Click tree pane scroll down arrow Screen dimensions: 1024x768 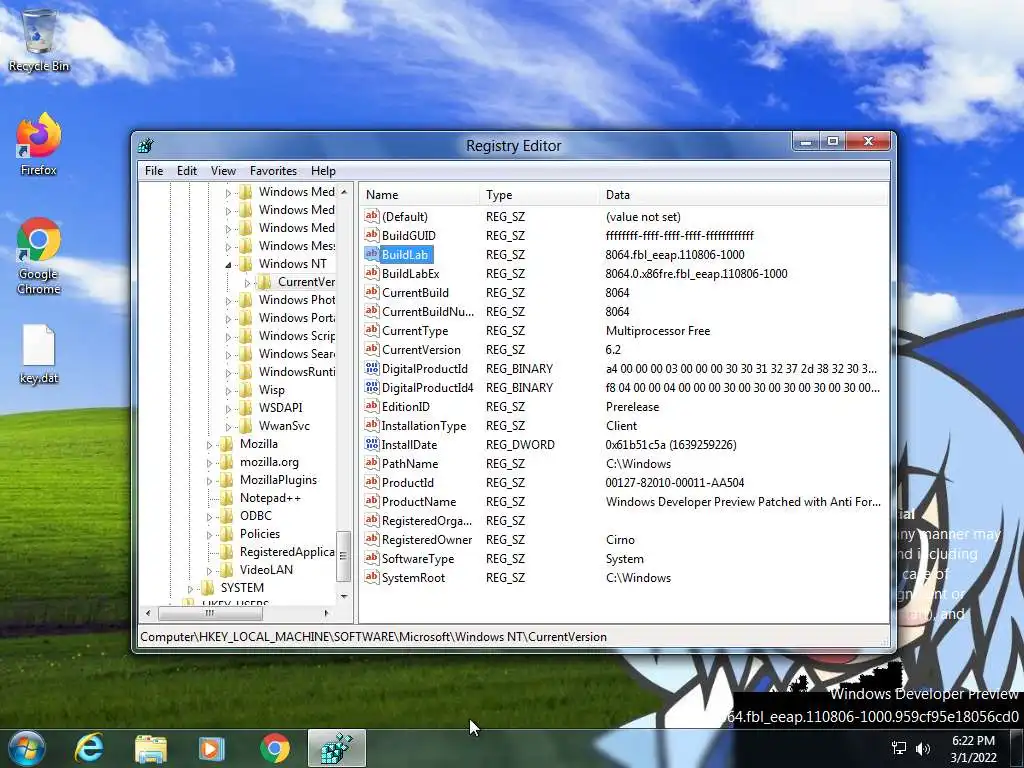point(344,596)
